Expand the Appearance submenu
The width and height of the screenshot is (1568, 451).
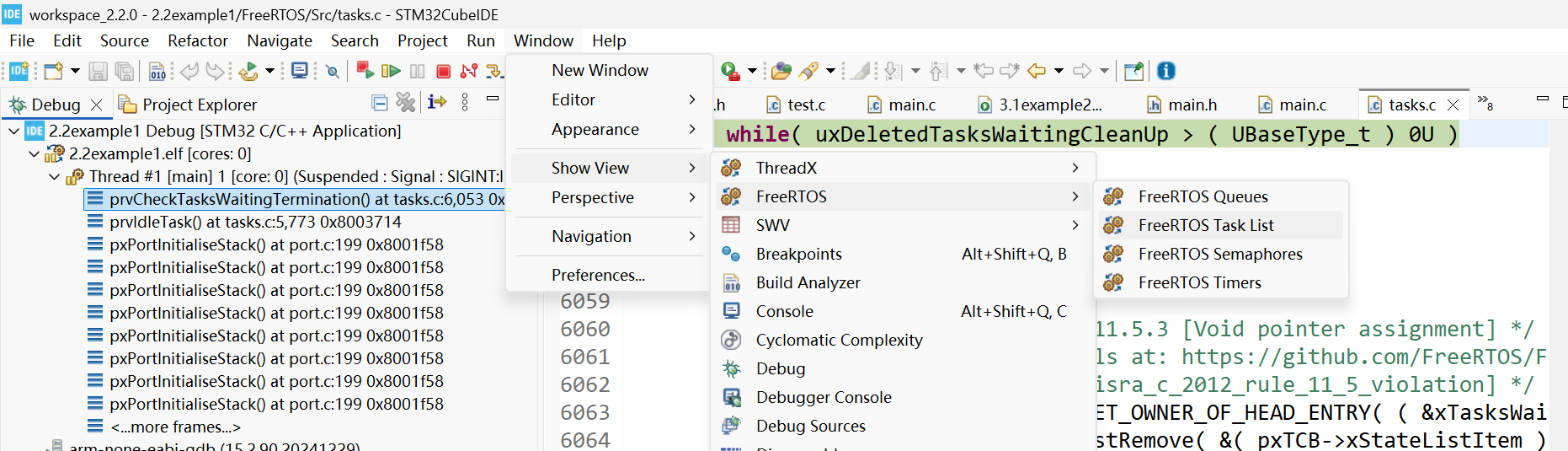(609, 129)
